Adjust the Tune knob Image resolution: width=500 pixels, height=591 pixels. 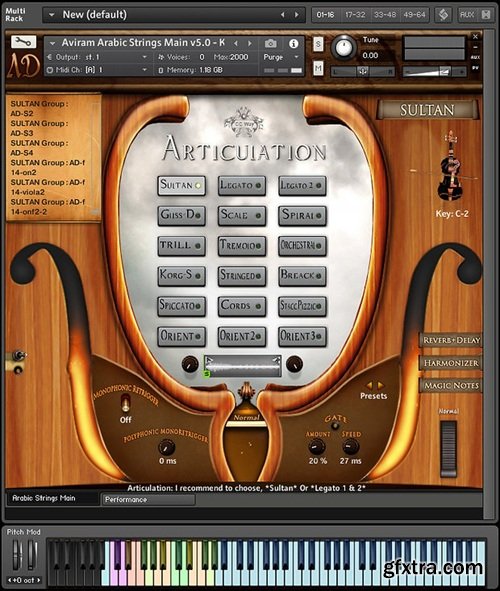(343, 47)
